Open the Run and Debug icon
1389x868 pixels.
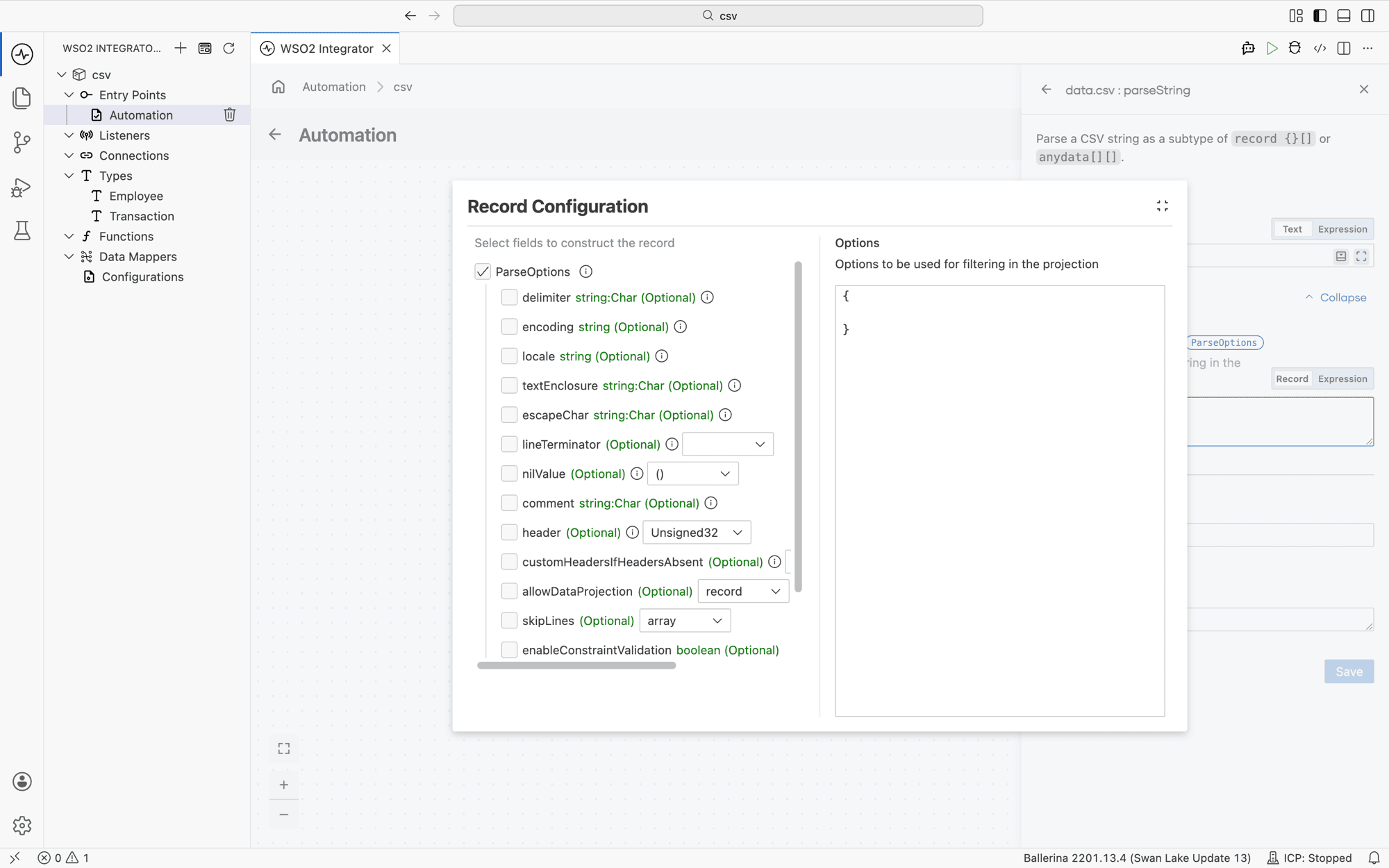[x=22, y=187]
